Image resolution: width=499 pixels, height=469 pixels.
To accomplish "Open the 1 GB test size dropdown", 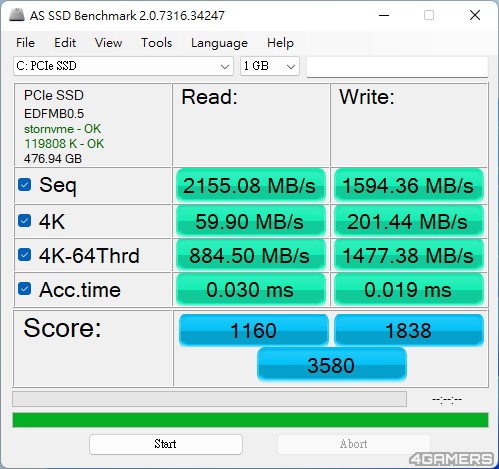I will (x=270, y=66).
